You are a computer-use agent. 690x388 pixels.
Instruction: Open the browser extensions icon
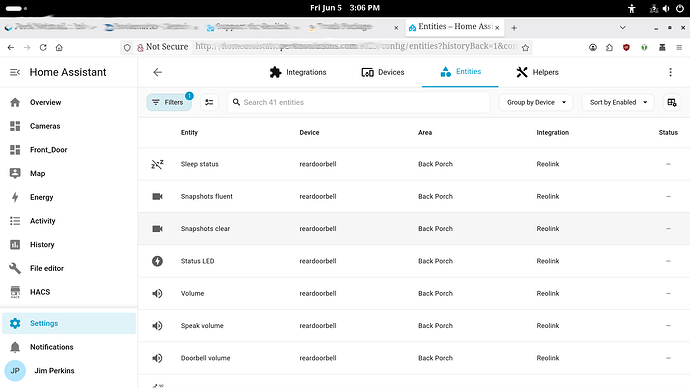[x=609, y=48]
